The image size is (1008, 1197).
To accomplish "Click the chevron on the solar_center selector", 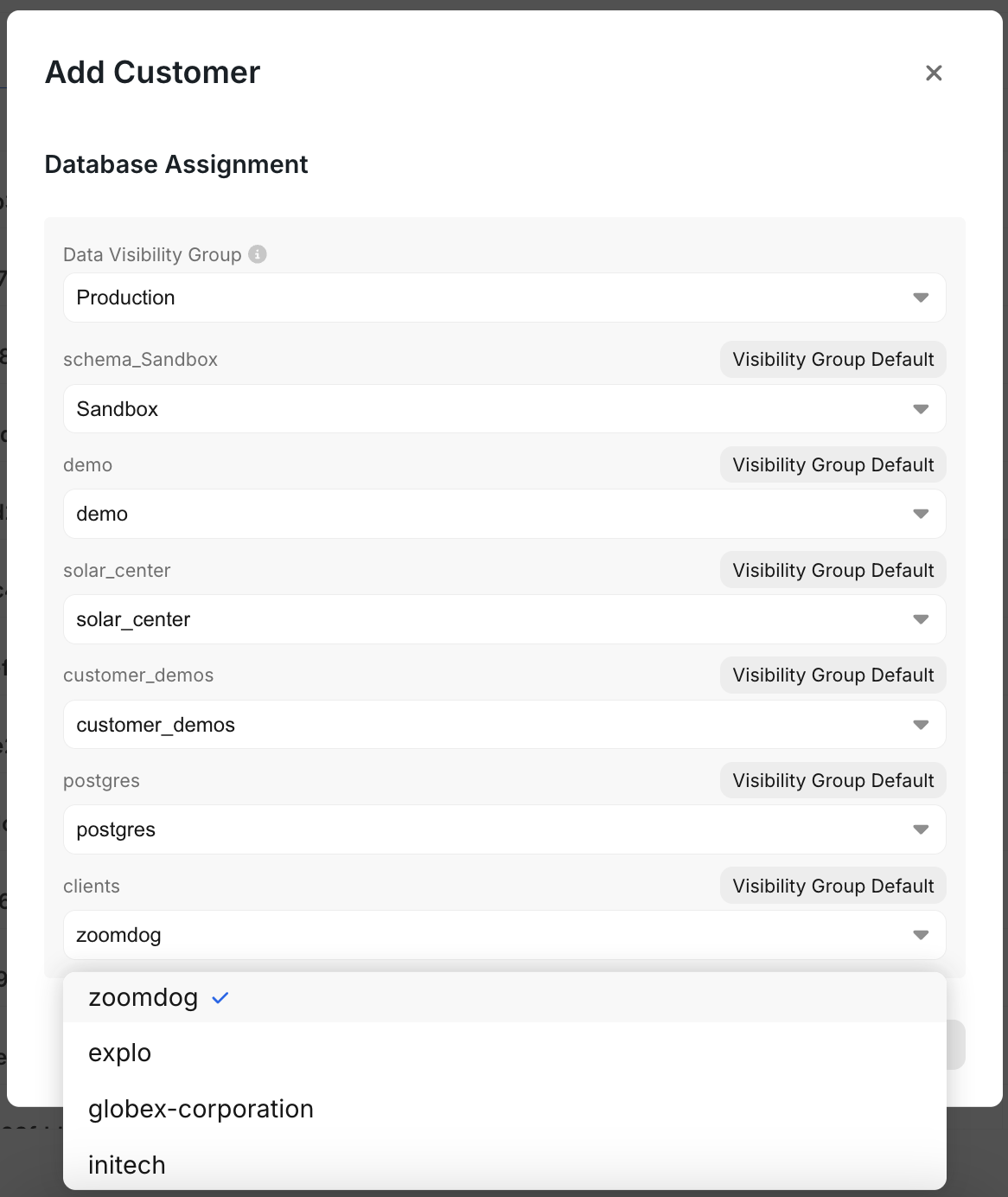I will coord(921,619).
